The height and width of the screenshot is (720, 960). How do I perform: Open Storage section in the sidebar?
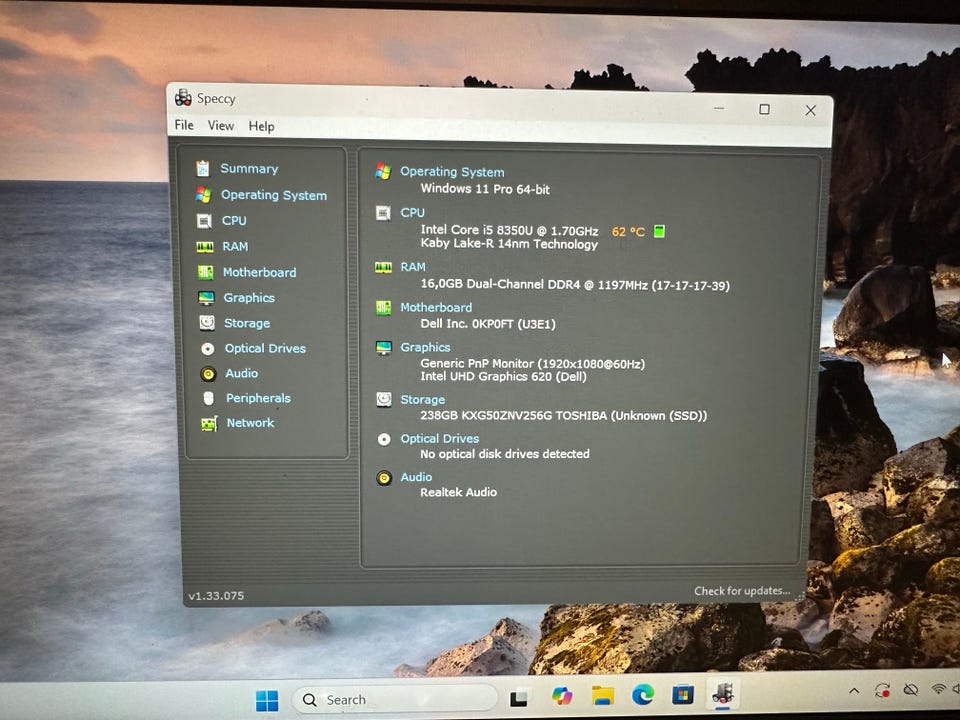(247, 323)
